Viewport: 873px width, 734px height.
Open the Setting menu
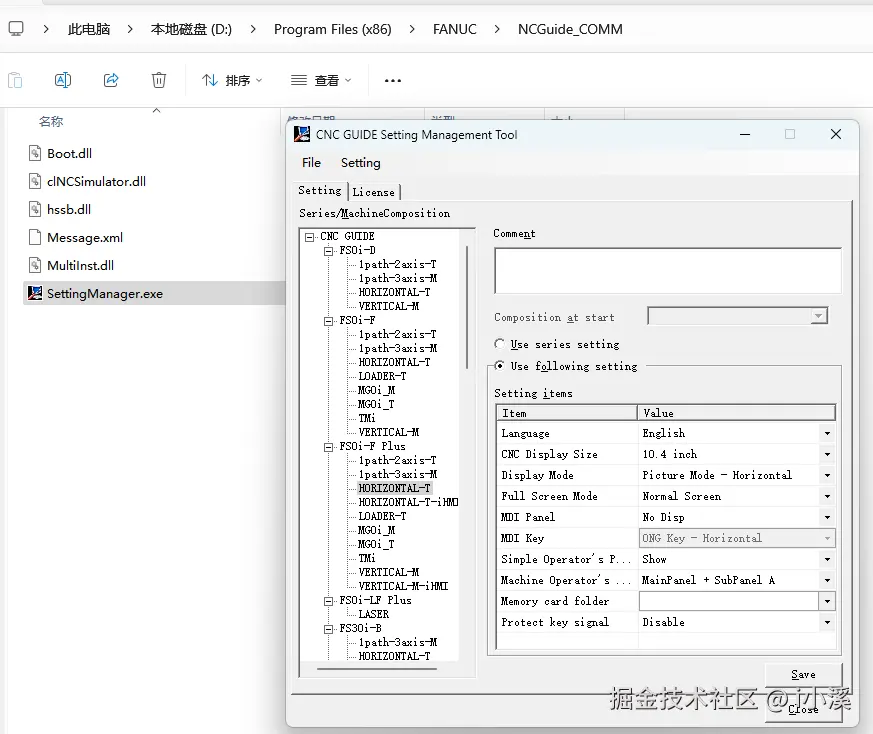(361, 163)
